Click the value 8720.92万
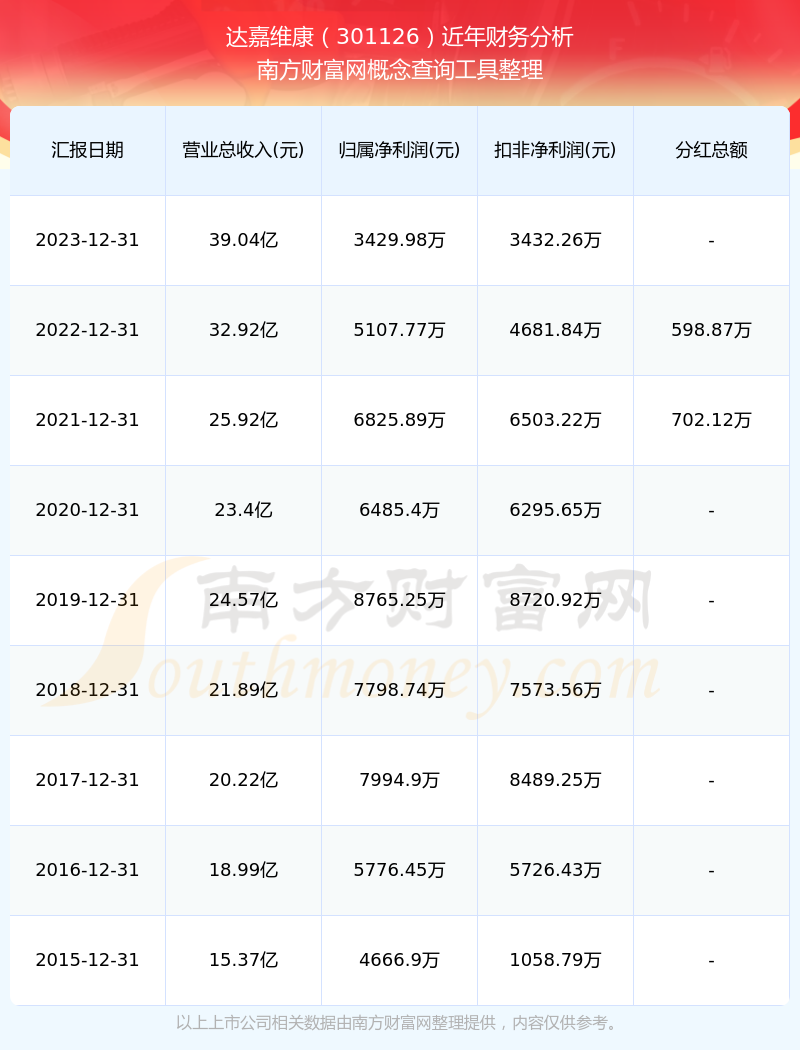This screenshot has height=1050, width=800. click(x=556, y=600)
